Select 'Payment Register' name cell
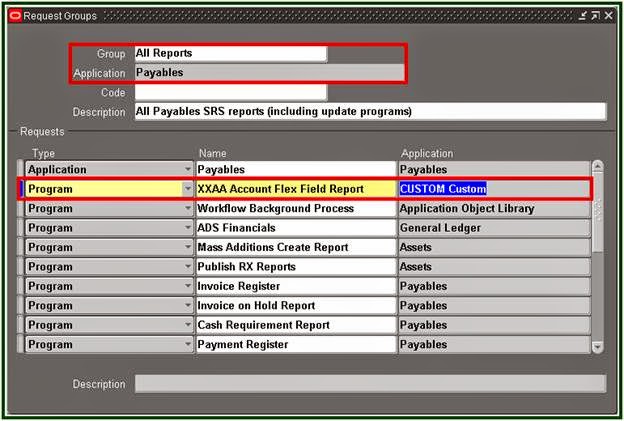624x421 pixels. [296, 345]
